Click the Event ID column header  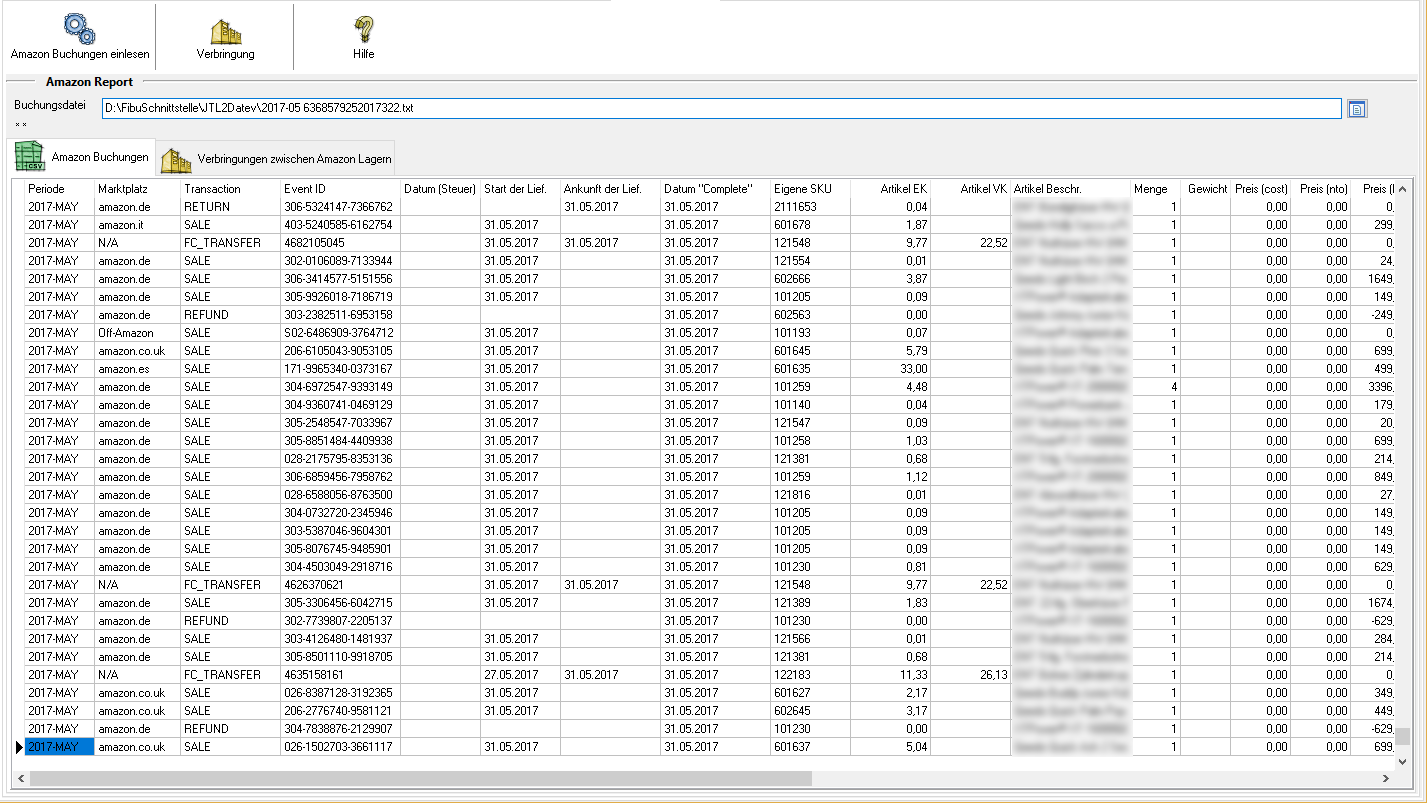click(x=305, y=189)
